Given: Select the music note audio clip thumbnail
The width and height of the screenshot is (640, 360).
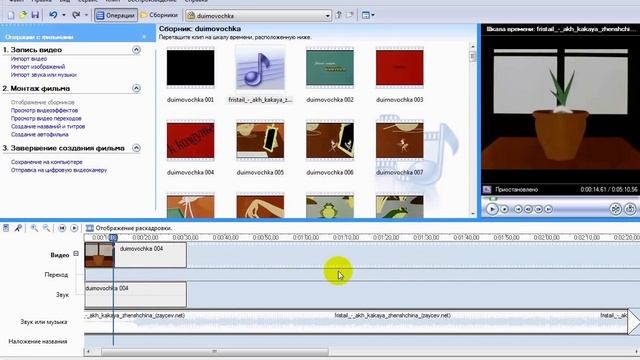Looking at the screenshot, I should pos(260,68).
